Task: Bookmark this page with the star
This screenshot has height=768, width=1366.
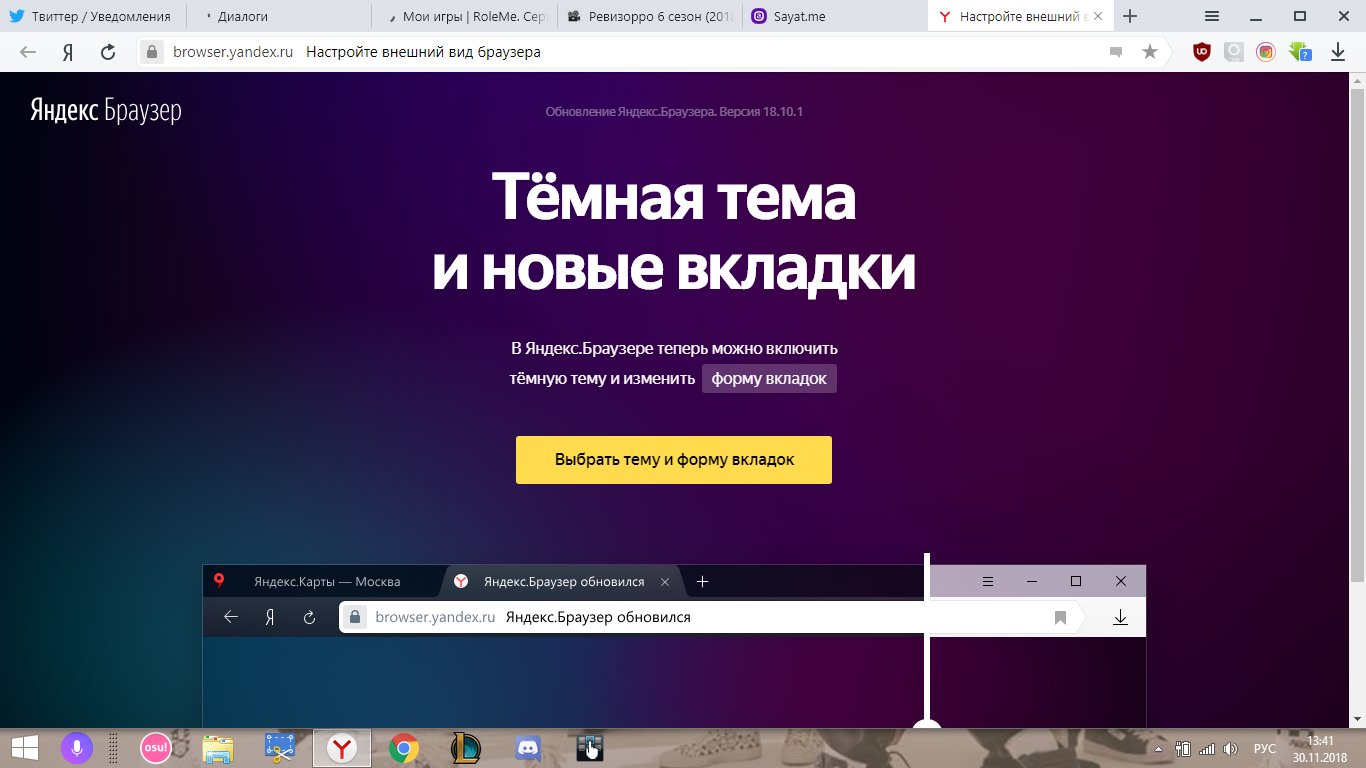Action: pos(1150,52)
